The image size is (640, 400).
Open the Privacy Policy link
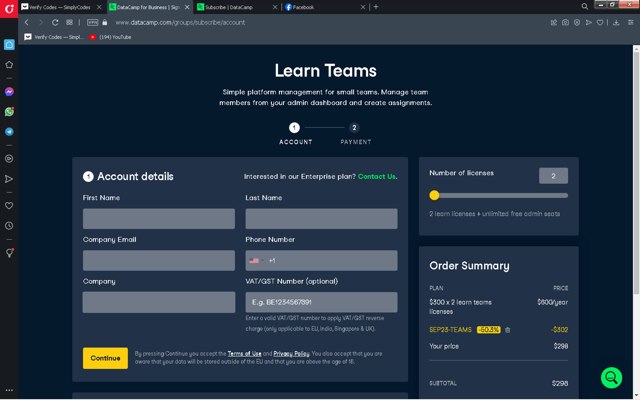291,353
